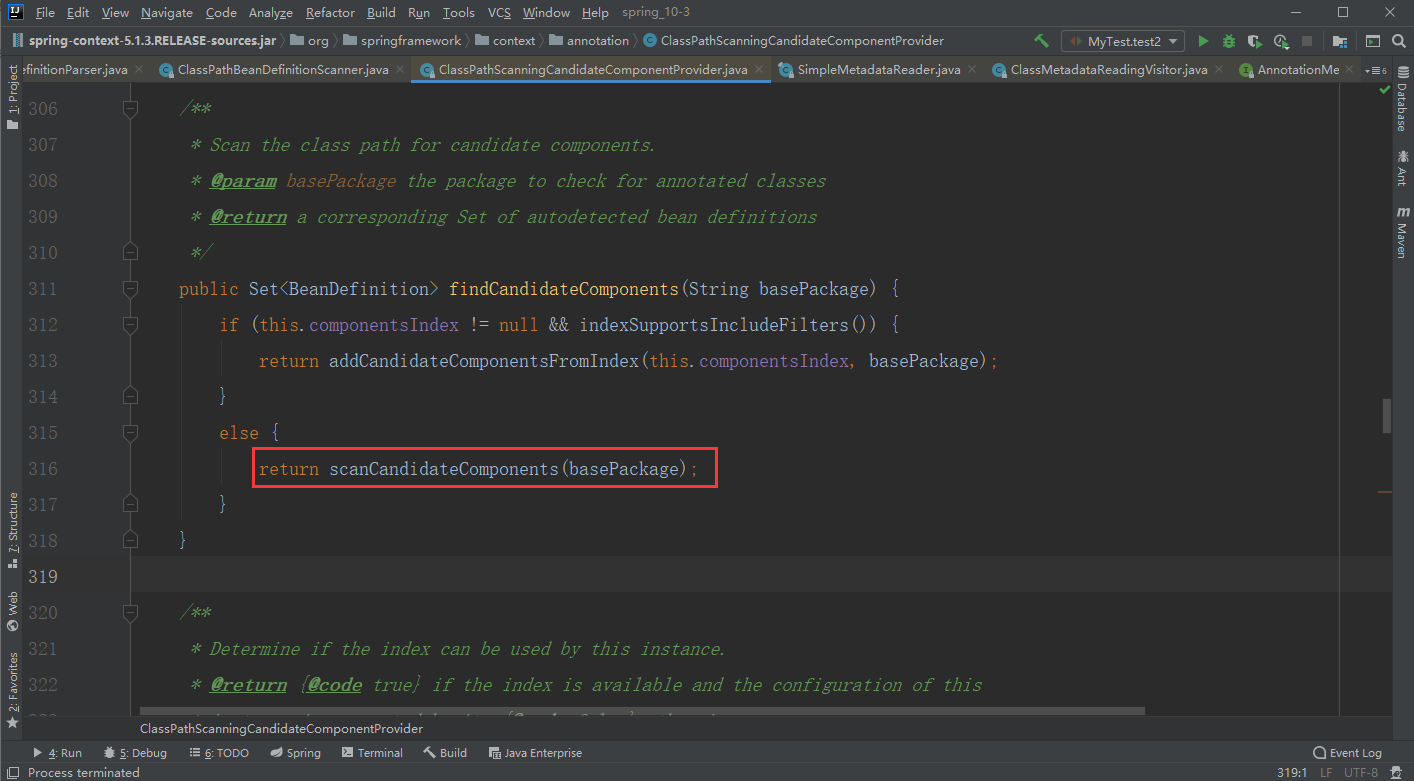1414x781 pixels.
Task: Click the ClassPathScanningCandidateComponentProvider editor breadcrumb at bottom
Action: pyautogui.click(x=281, y=729)
